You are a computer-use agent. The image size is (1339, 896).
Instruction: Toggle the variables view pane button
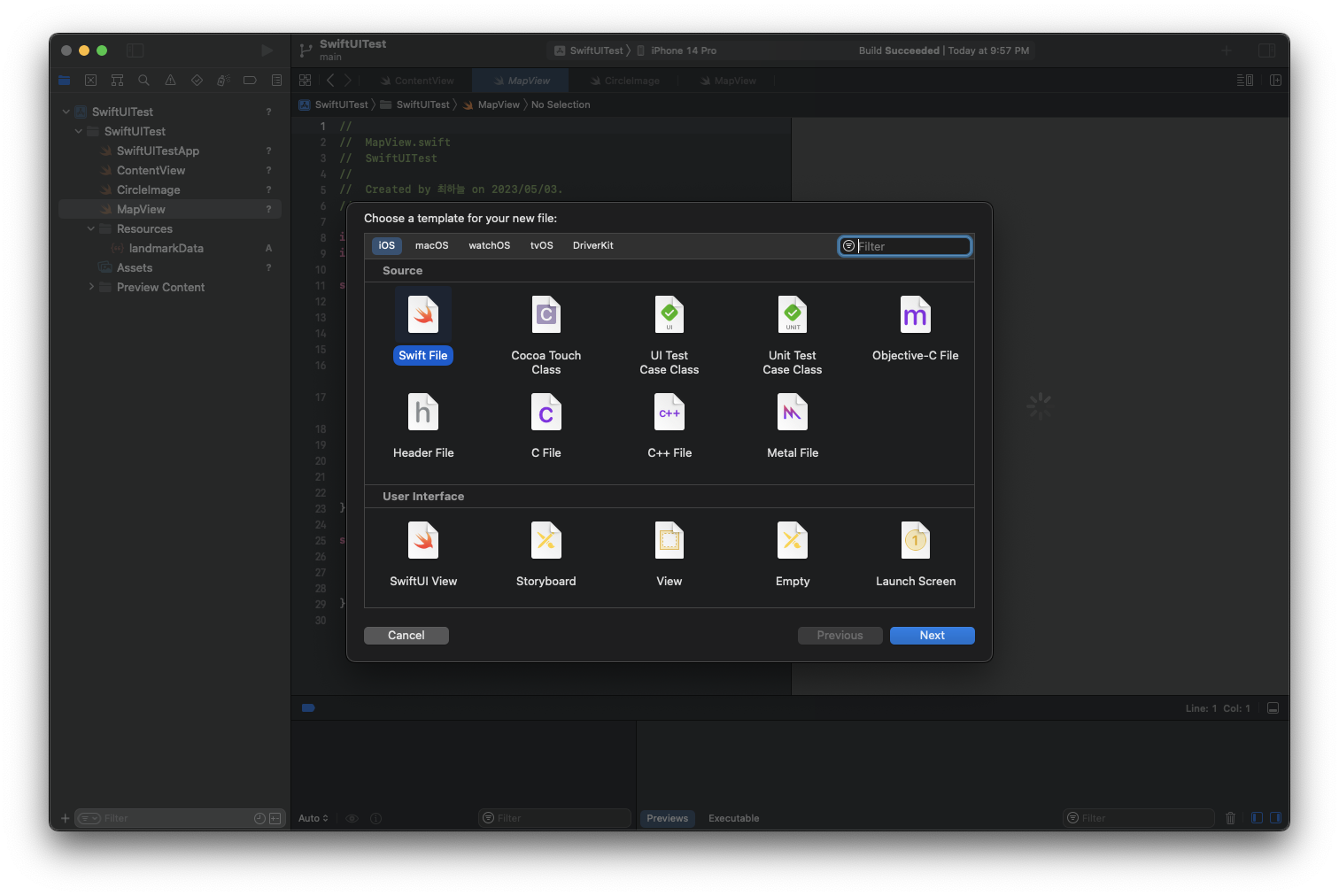[1257, 818]
